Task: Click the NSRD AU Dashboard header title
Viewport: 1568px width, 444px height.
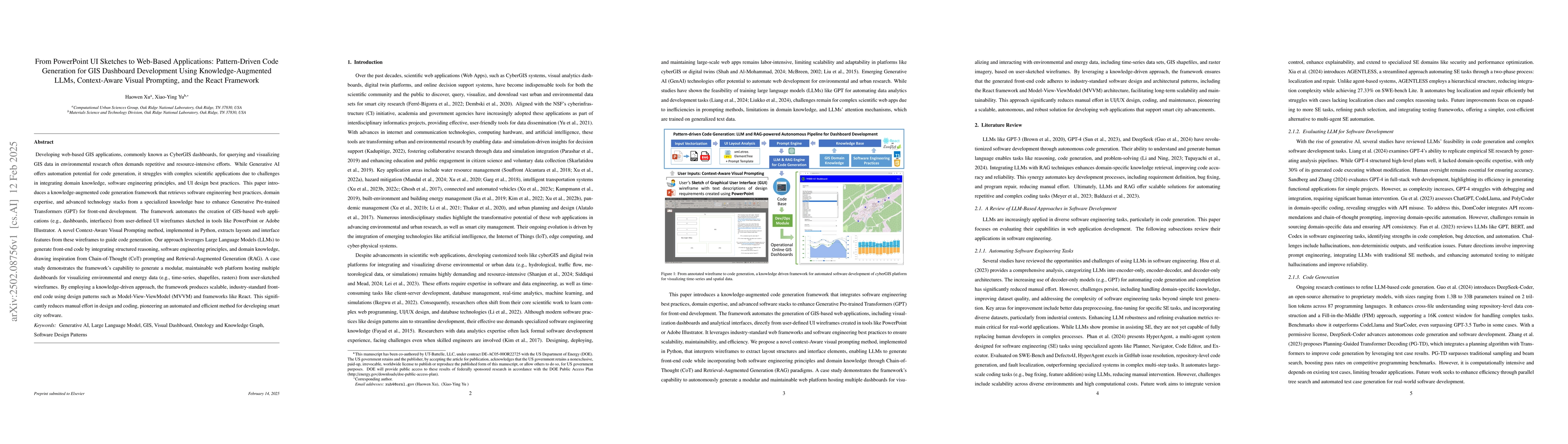Action: click(817, 179)
